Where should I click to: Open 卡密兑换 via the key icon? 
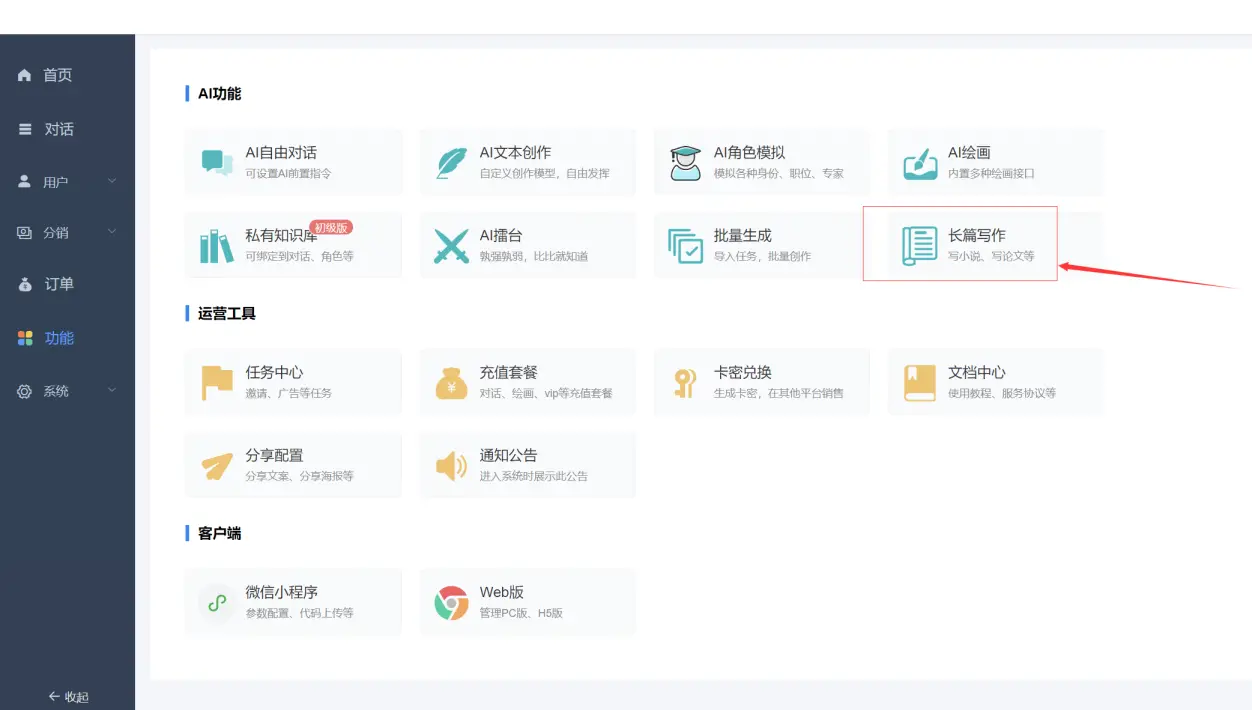[x=684, y=381]
